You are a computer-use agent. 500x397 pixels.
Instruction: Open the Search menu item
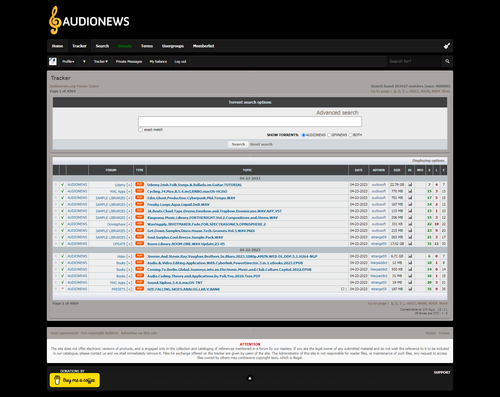pos(102,46)
